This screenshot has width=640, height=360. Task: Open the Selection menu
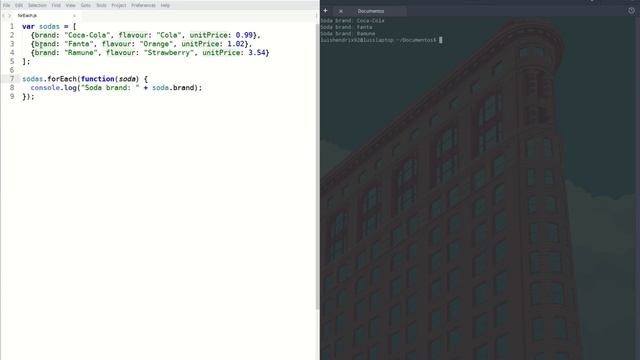[37, 5]
